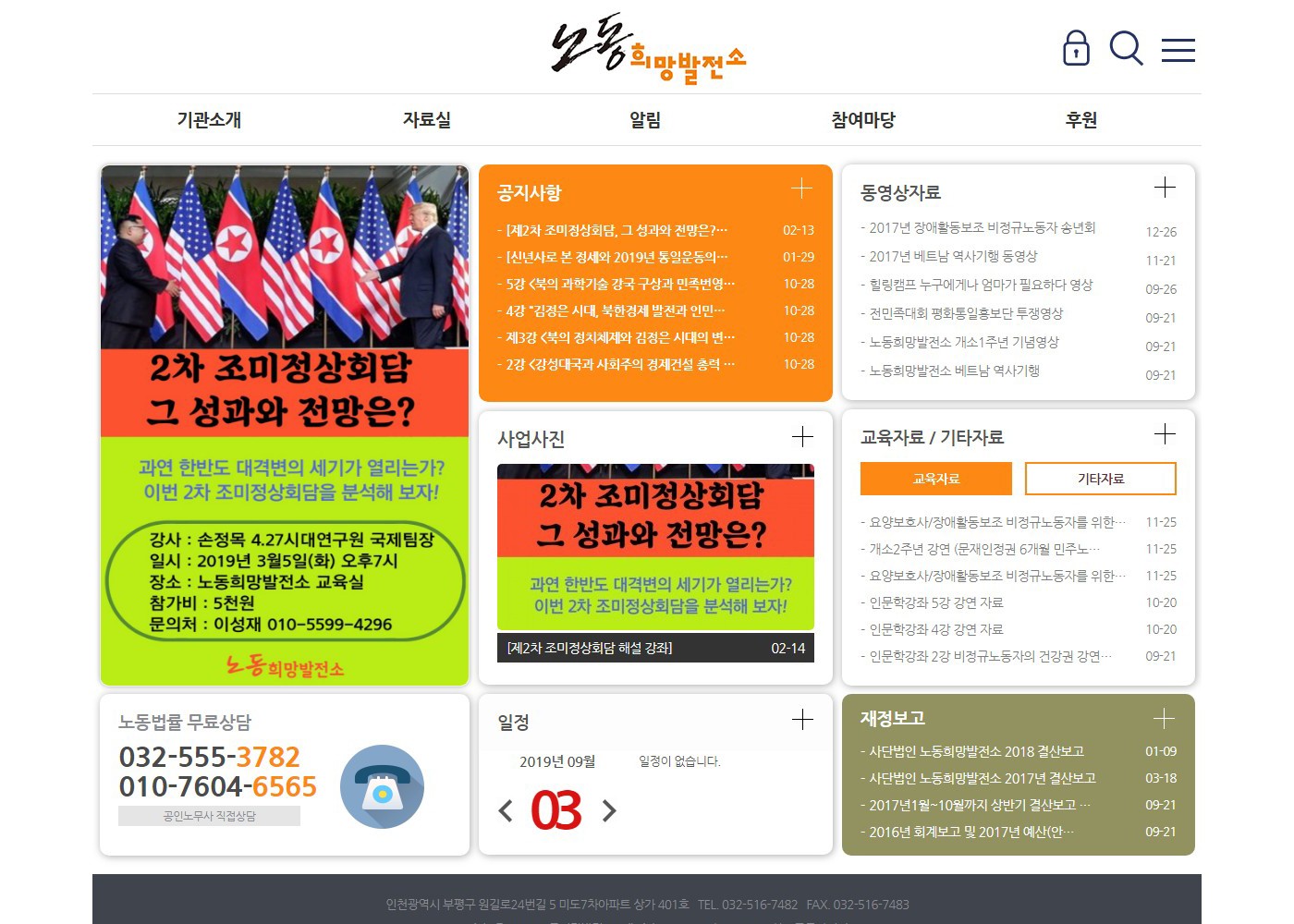Select the 교육자료 tab
This screenshot has width=1294, height=924.
(x=935, y=479)
